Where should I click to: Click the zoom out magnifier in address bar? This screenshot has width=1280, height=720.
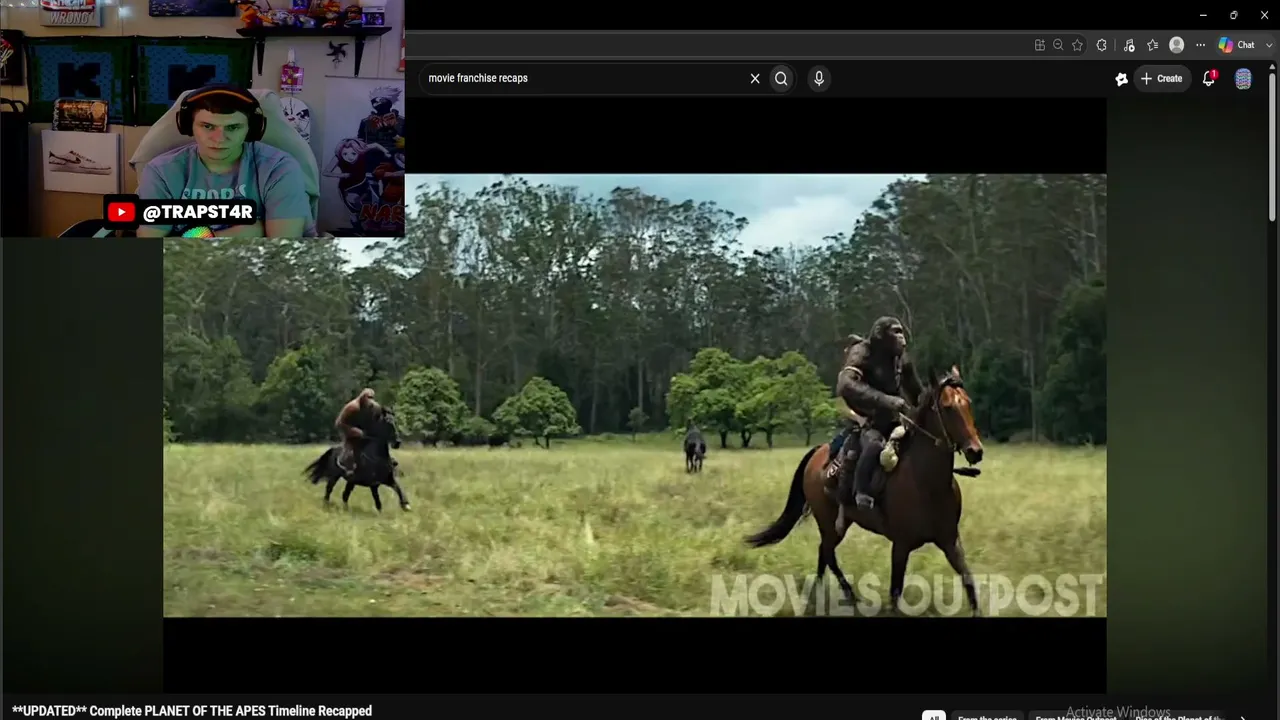pos(1058,45)
